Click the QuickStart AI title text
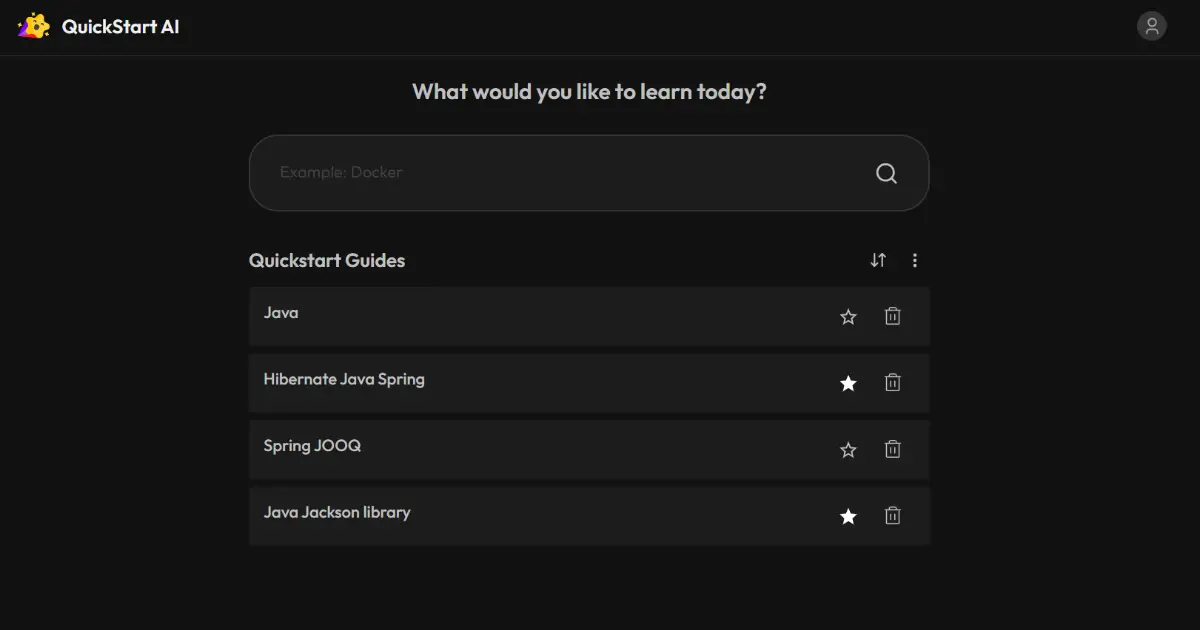 point(121,27)
